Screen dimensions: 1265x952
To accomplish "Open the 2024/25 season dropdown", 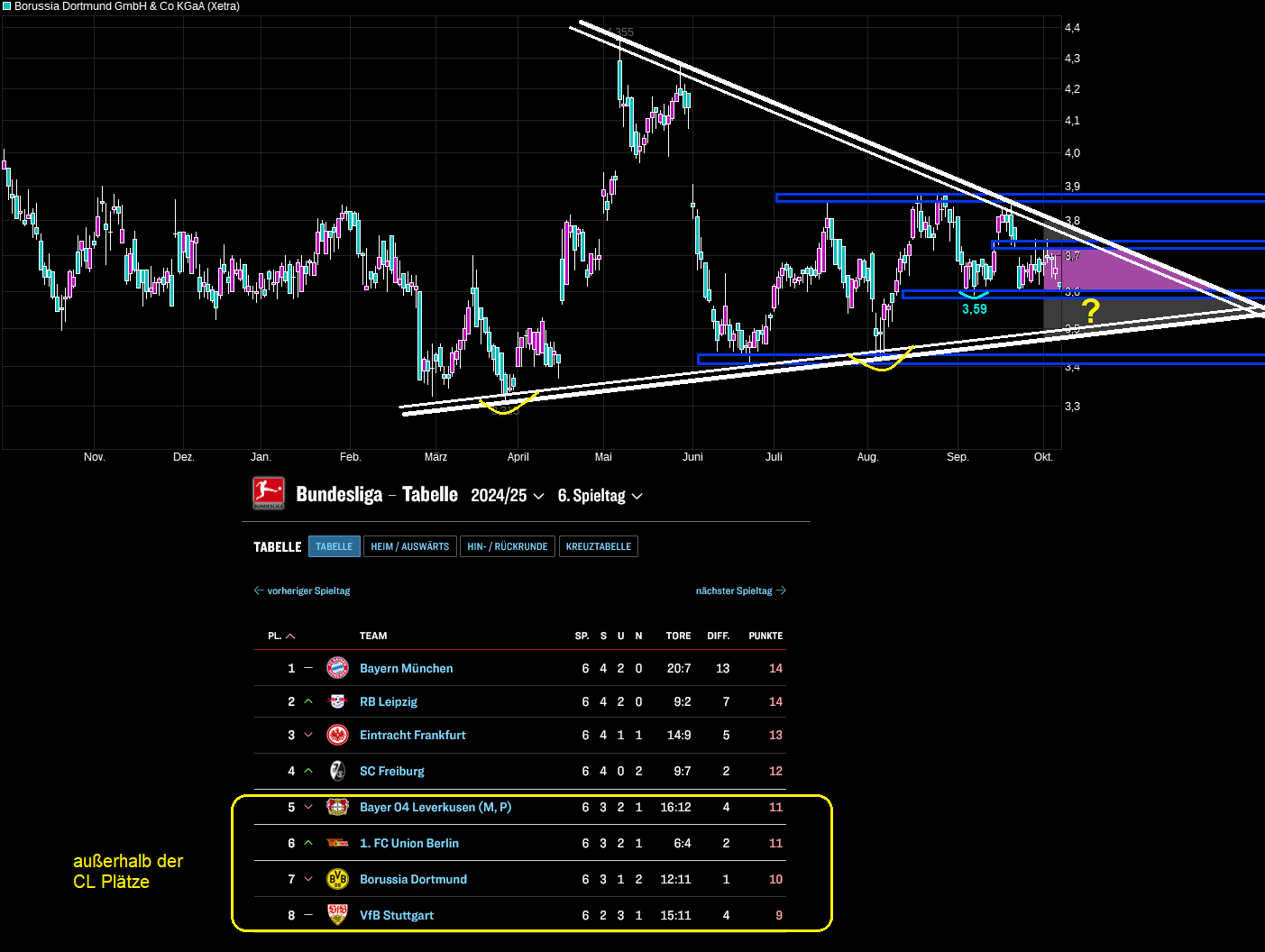I will [x=508, y=496].
